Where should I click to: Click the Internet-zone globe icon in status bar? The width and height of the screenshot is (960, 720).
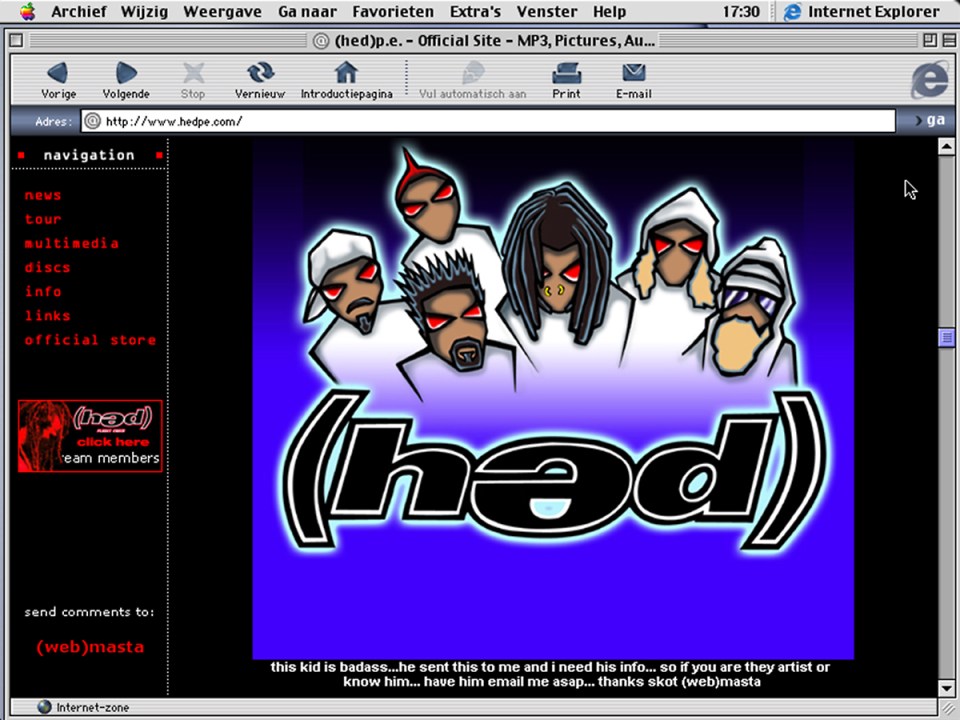[x=44, y=707]
